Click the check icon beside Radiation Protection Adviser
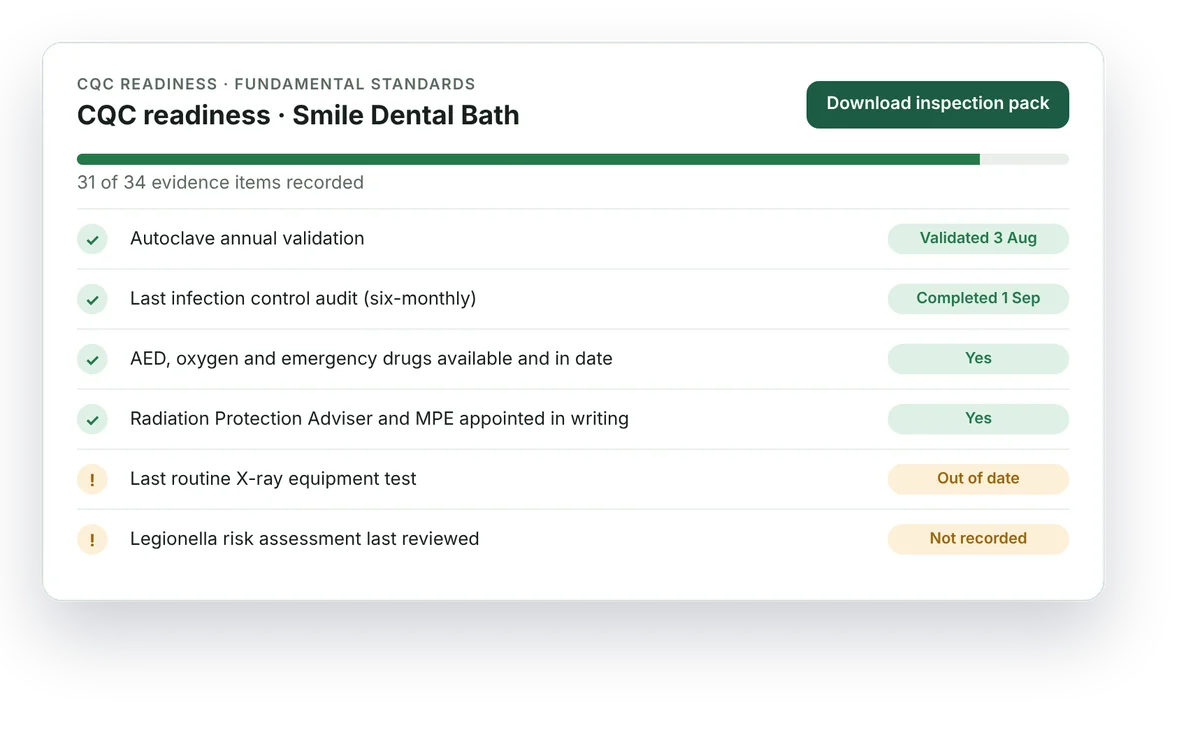The image size is (1200, 730). pyautogui.click(x=92, y=419)
